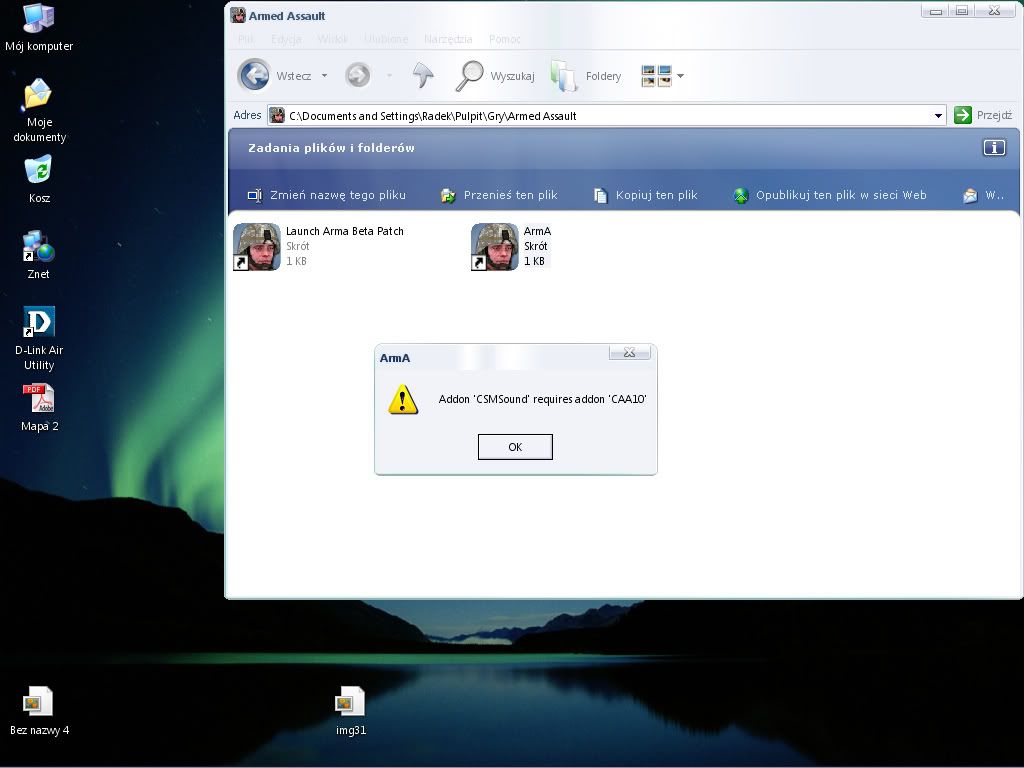1024x768 pixels.
Task: Open the Narzędzia menu
Action: click(x=448, y=39)
